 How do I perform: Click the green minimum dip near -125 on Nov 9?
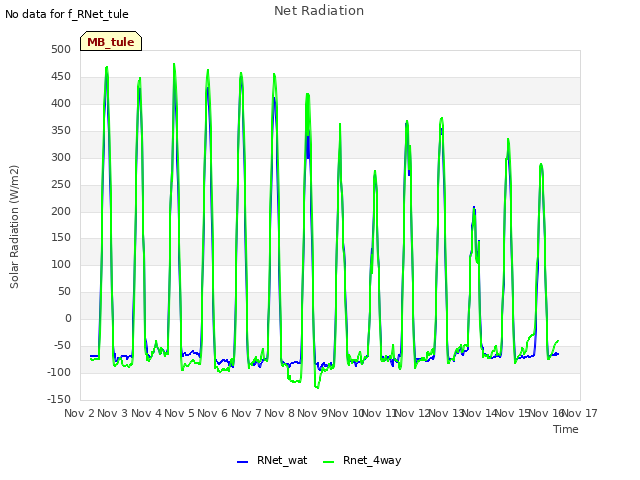click(317, 387)
